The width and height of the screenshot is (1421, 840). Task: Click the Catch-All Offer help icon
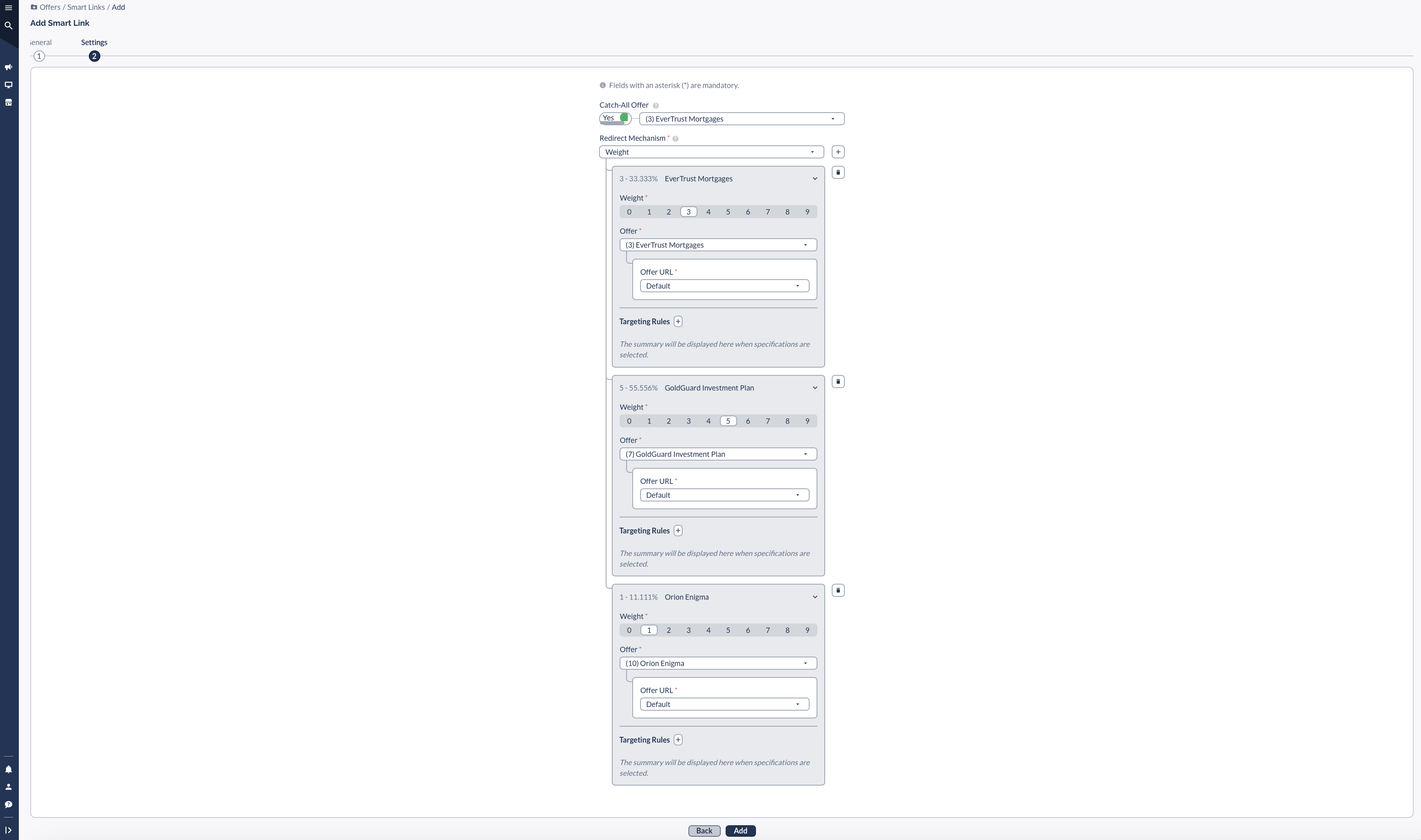[656, 105]
